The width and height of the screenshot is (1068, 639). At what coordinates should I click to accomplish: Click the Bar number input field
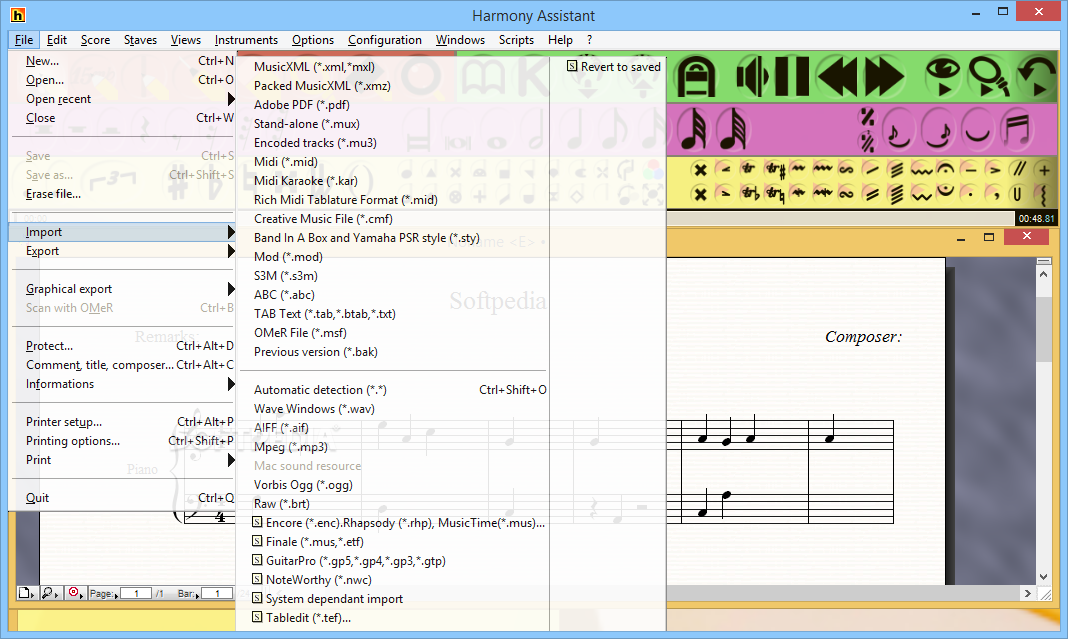click(217, 593)
